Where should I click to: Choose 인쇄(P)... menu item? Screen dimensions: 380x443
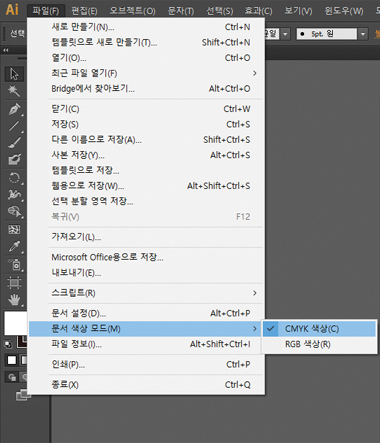[x=147, y=364]
